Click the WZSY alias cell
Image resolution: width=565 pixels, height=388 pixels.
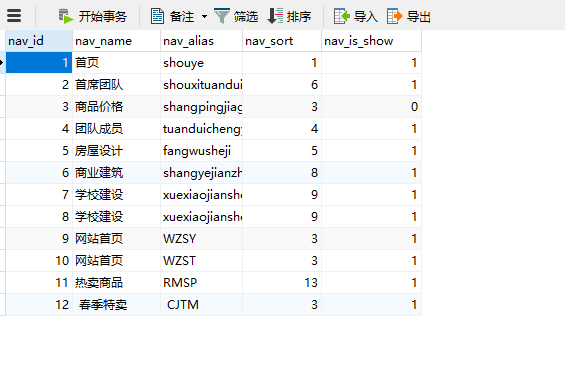201,238
